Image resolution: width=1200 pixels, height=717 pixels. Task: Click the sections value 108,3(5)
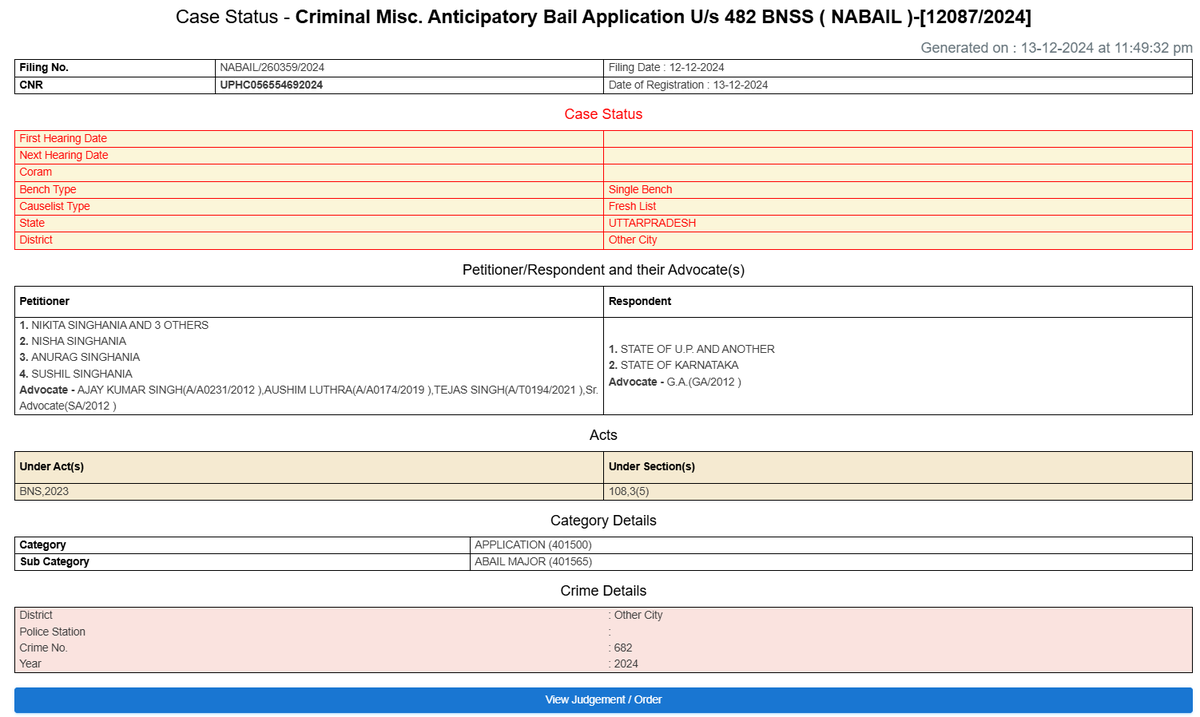629,492
